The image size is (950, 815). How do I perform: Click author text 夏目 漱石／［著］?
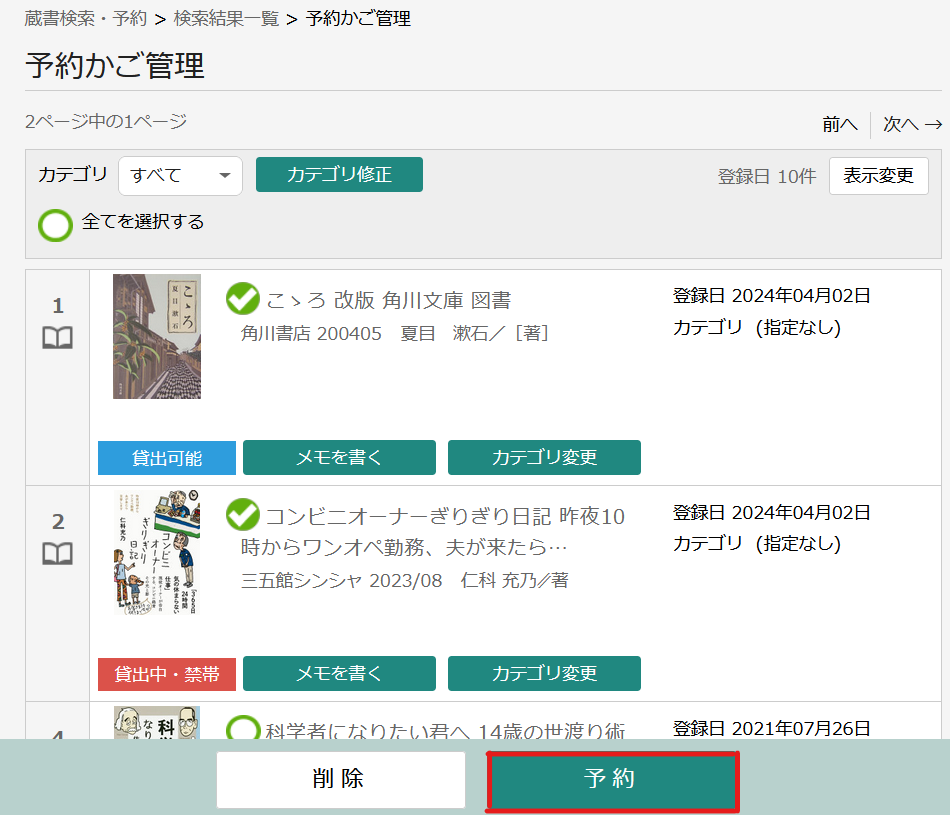(474, 333)
